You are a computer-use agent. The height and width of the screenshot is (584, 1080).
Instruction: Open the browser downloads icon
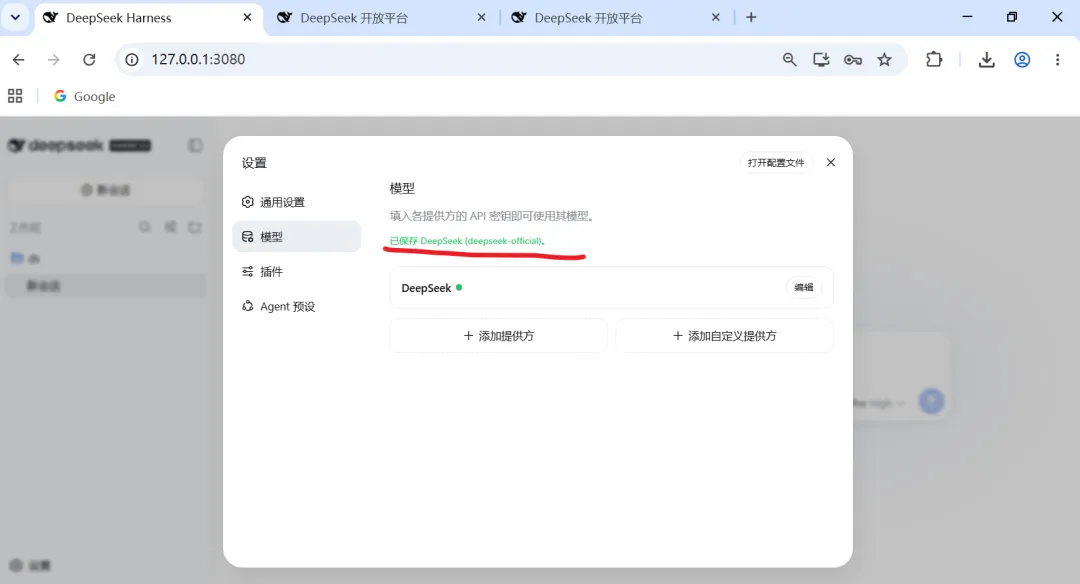[986, 59]
